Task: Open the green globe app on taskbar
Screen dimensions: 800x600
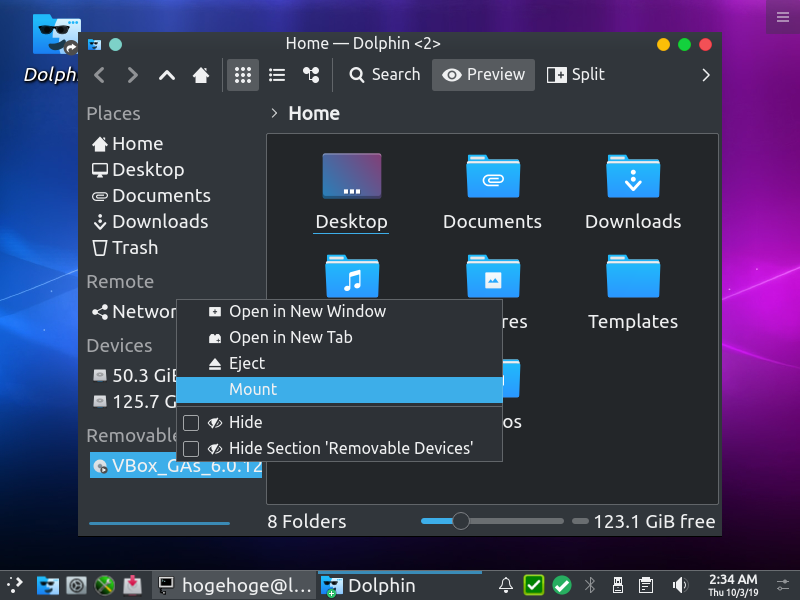Action: pyautogui.click(x=105, y=585)
